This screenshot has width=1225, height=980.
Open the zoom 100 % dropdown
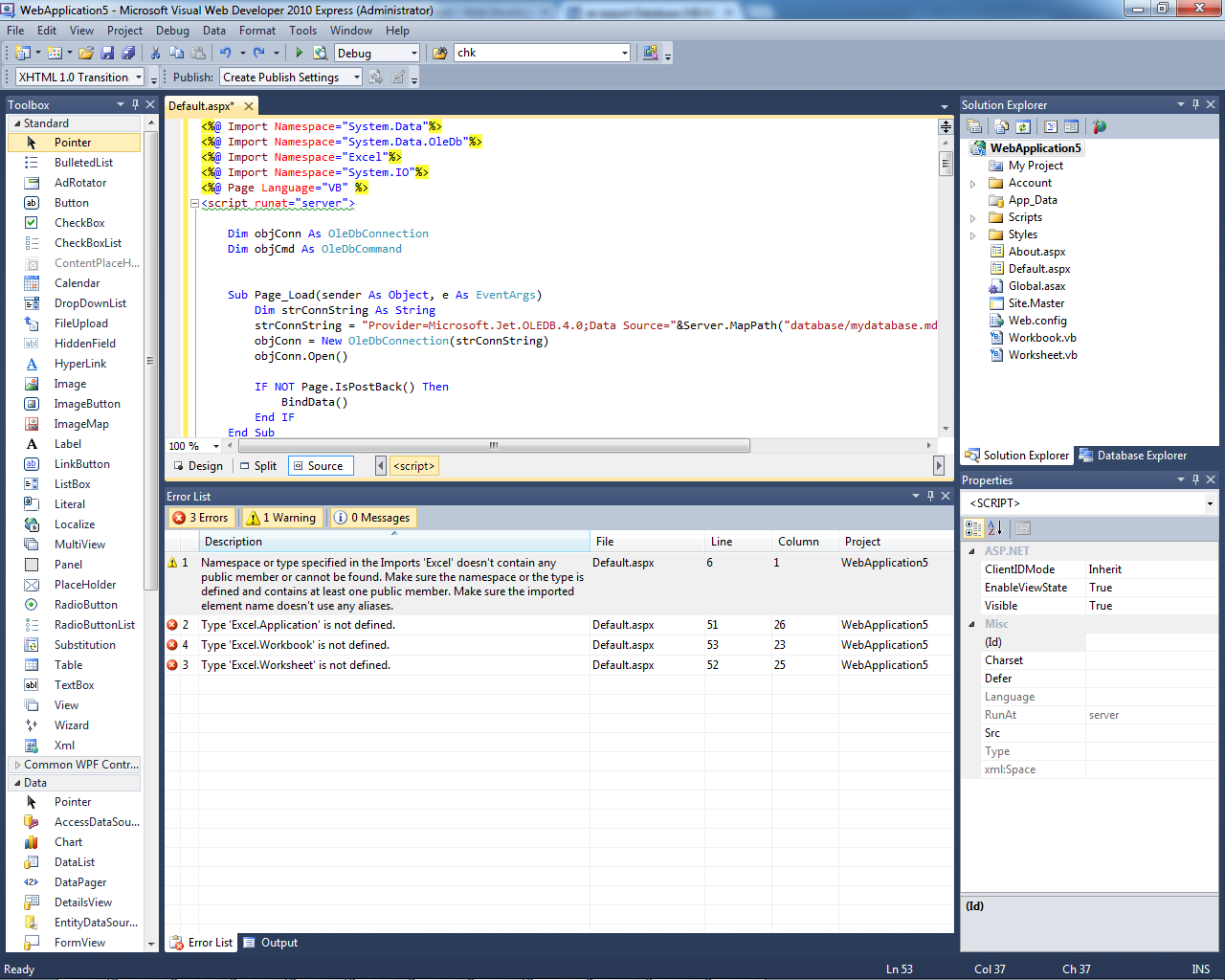(216, 446)
